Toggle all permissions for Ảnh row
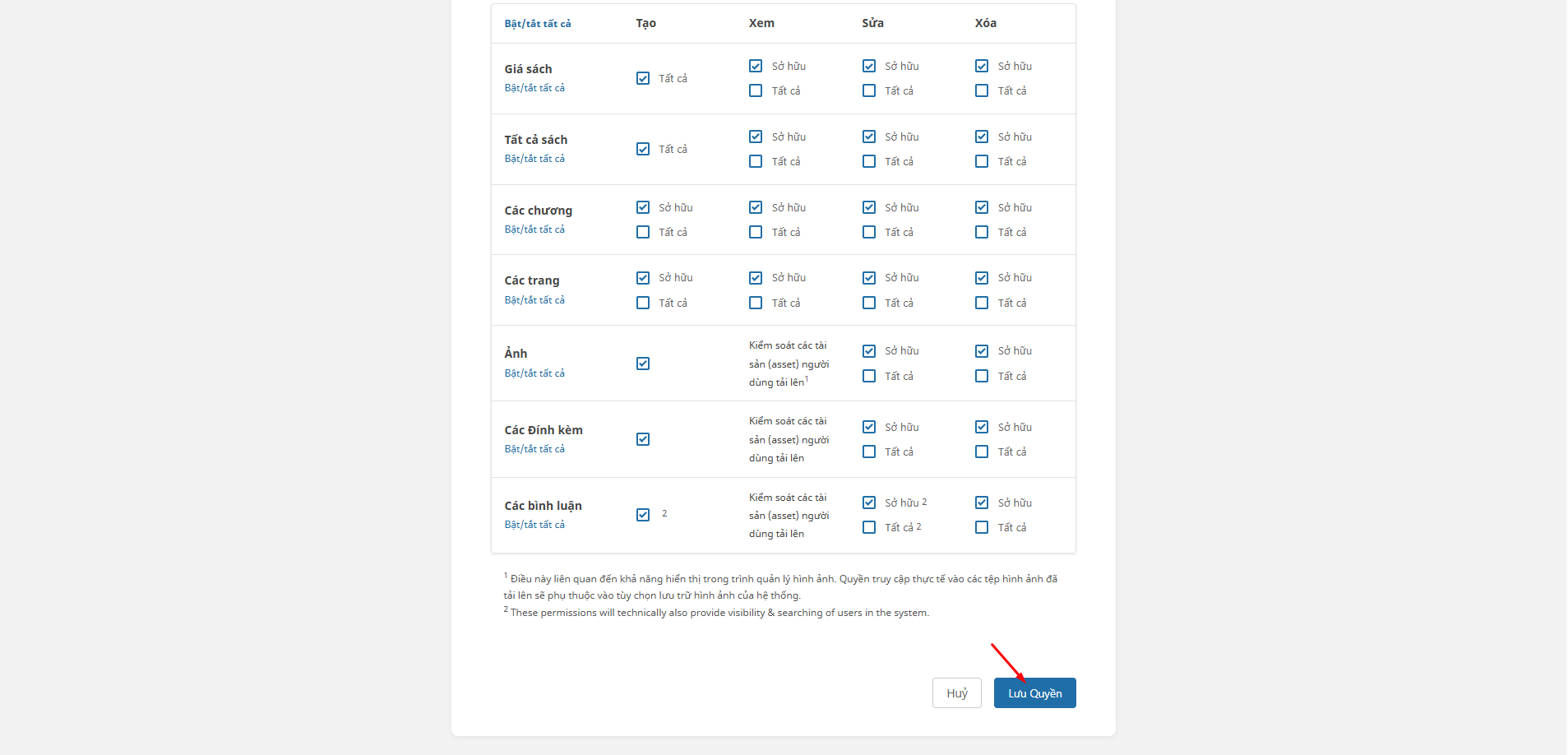The height and width of the screenshot is (755, 1568). [534, 373]
